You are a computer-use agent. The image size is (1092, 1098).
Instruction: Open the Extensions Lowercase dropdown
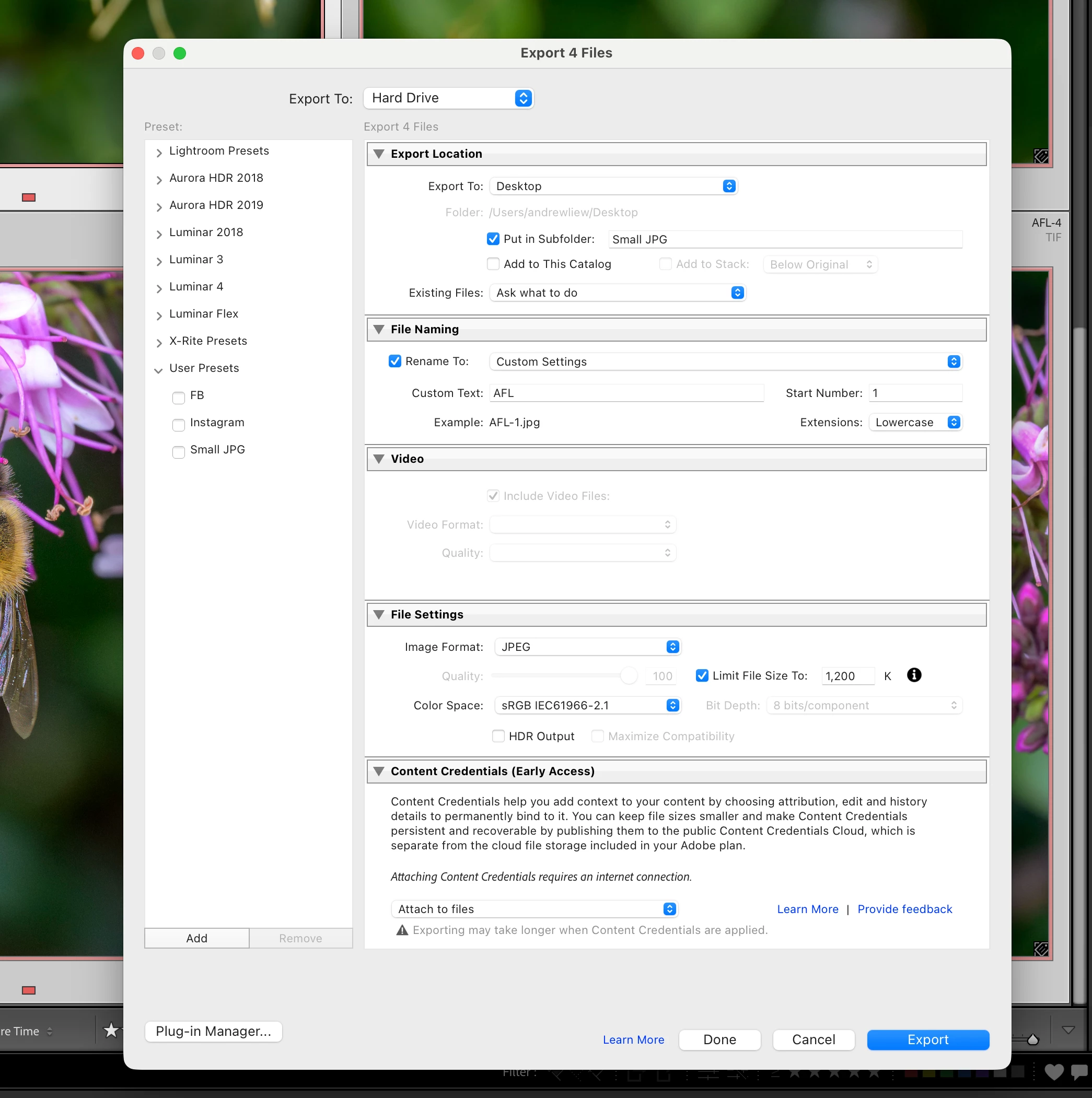click(915, 422)
